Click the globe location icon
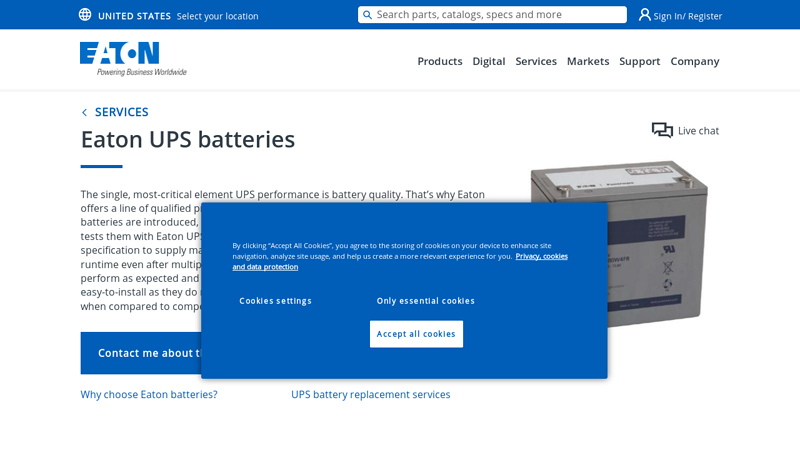The height and width of the screenshot is (450, 800). tap(85, 15)
